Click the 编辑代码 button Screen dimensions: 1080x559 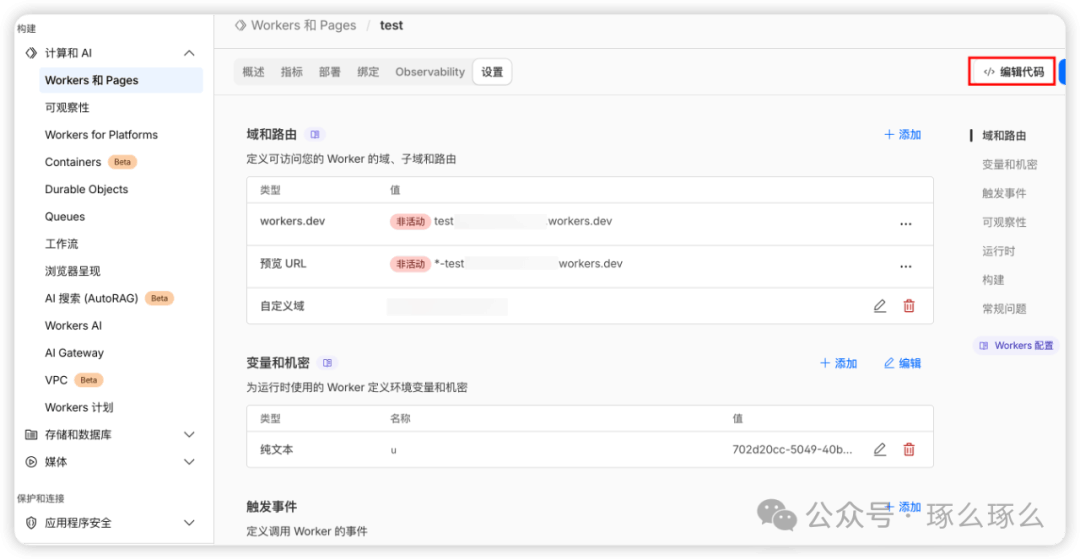[x=1012, y=72]
